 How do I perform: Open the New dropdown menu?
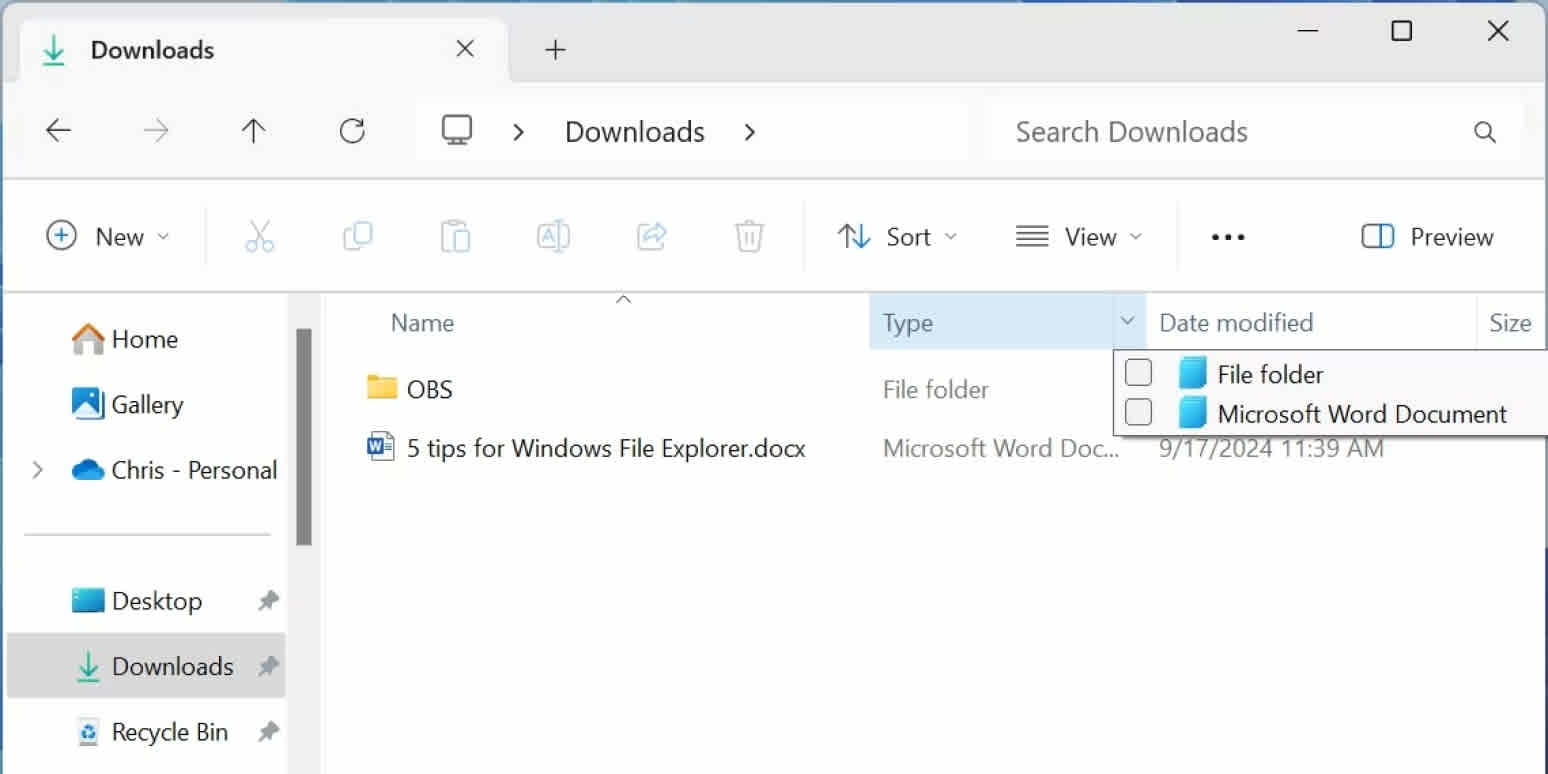pos(109,236)
